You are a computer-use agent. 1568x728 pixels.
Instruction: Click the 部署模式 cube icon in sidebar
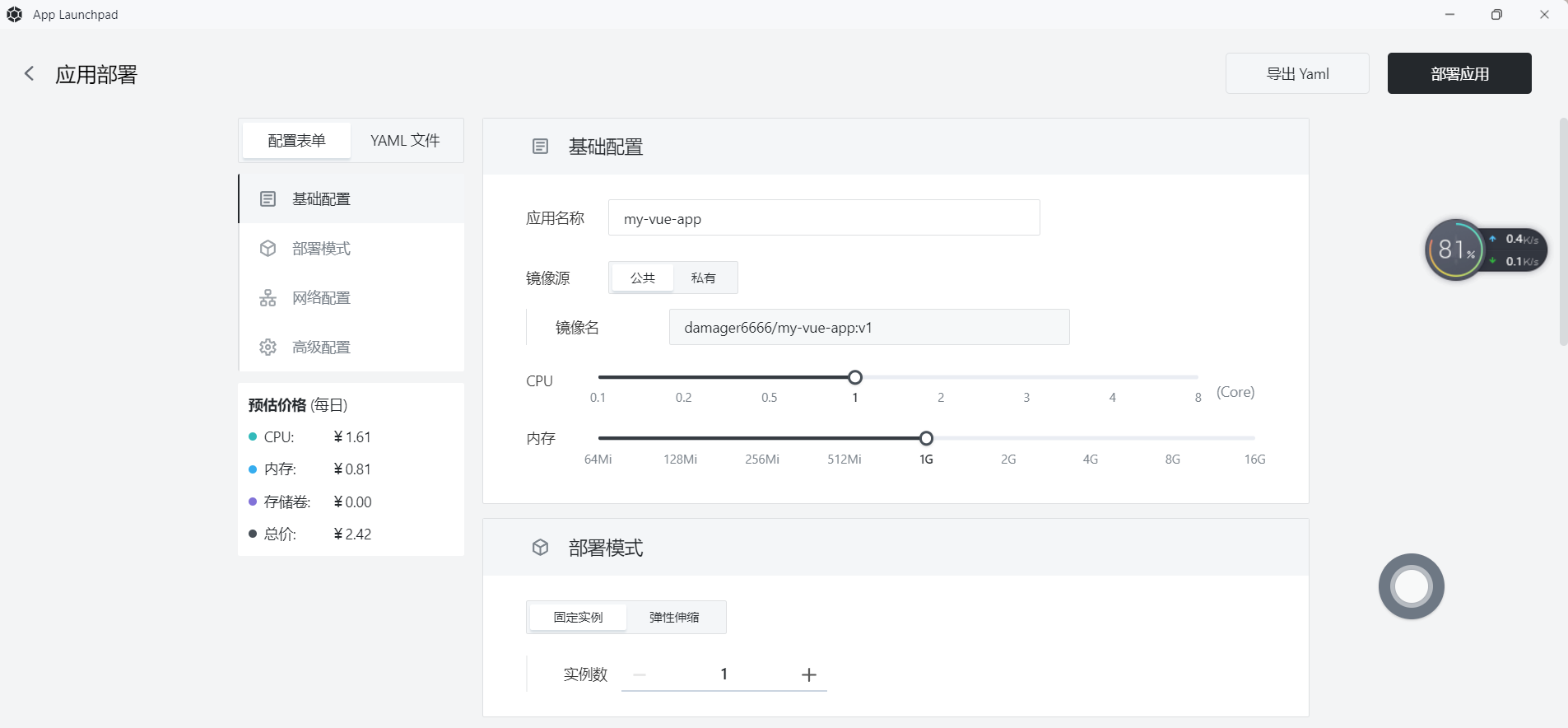(268, 249)
